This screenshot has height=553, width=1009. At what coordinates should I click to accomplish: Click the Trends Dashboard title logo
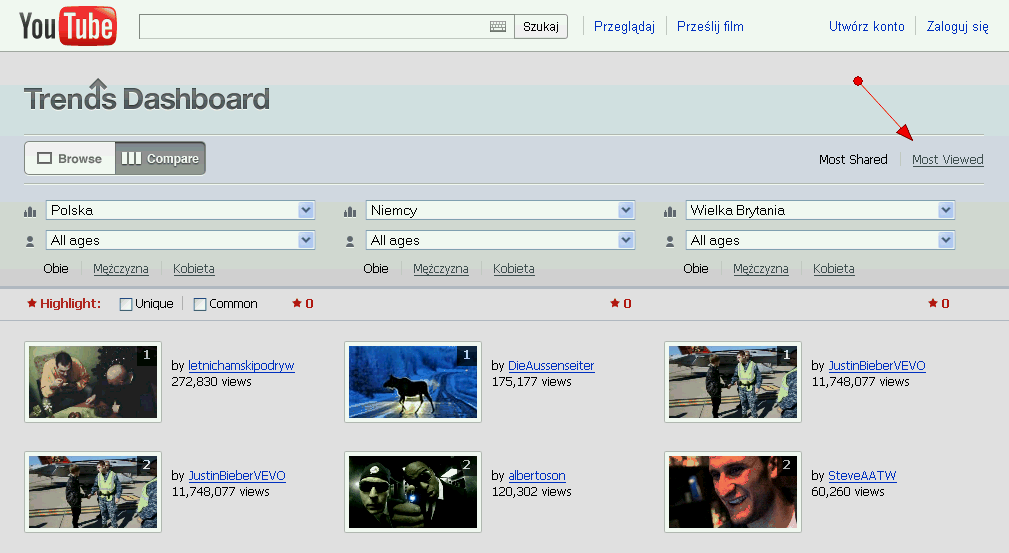point(147,97)
